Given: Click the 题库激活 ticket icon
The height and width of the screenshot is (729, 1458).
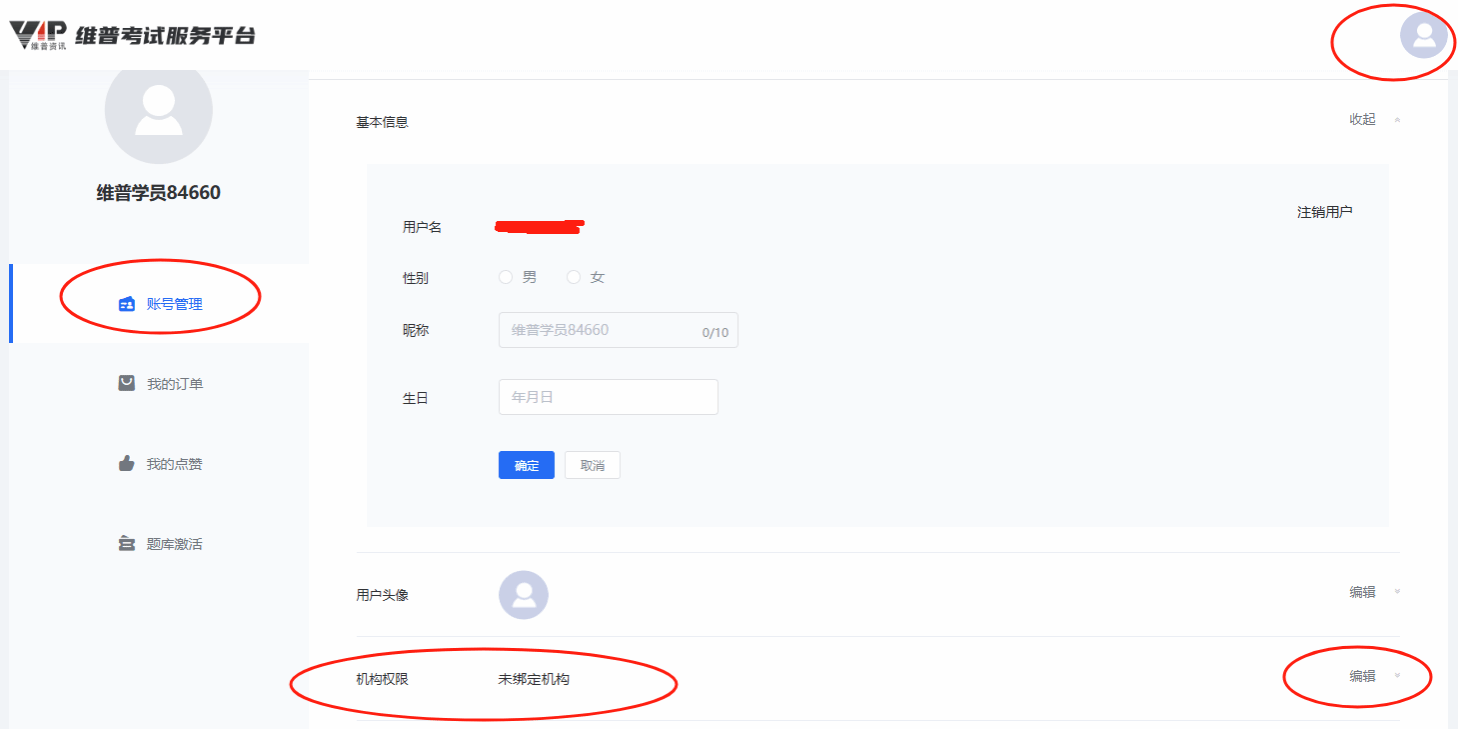Looking at the screenshot, I should coord(127,544).
